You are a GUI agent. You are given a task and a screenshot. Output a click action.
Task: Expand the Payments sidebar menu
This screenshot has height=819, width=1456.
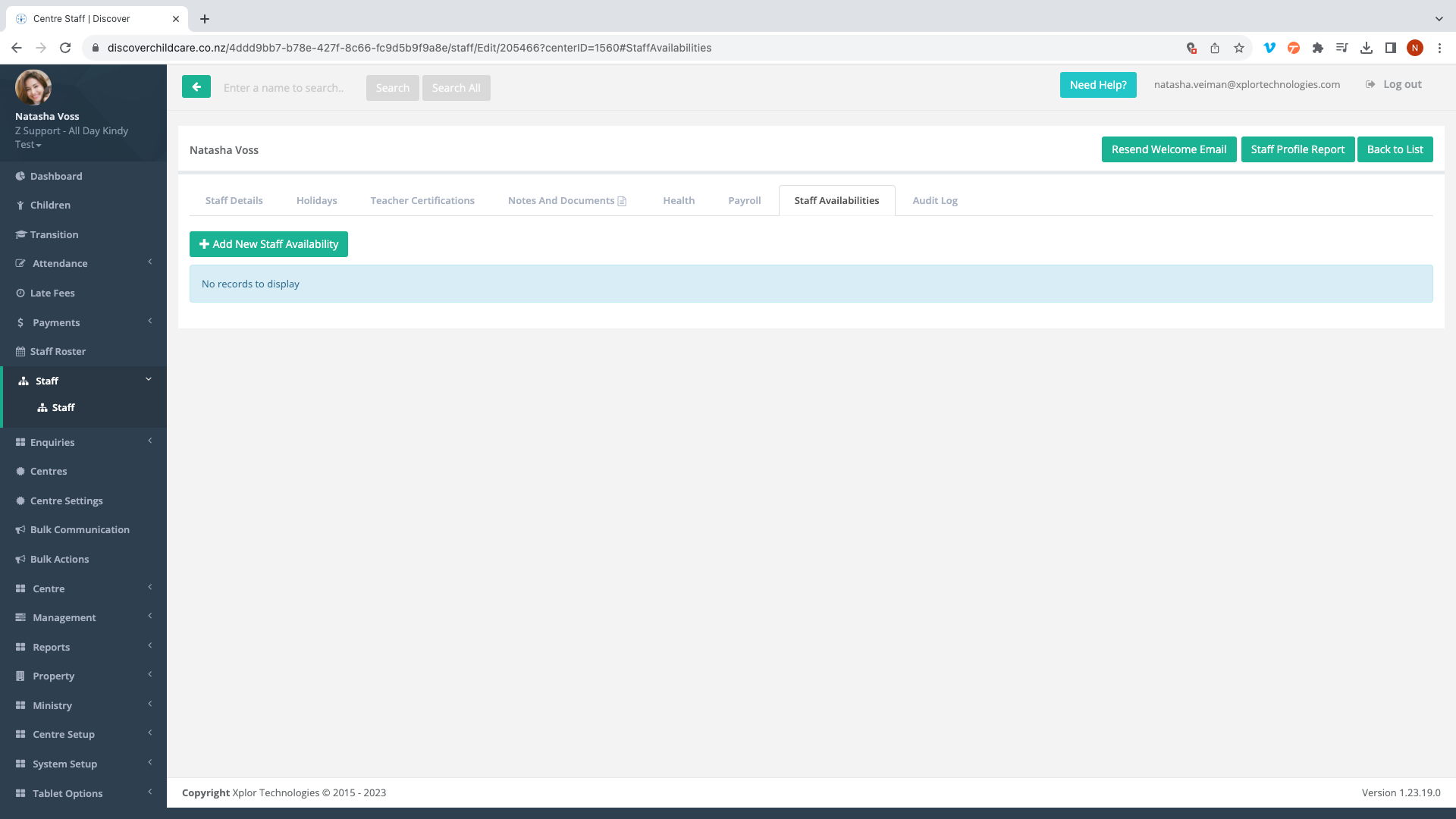tap(56, 323)
